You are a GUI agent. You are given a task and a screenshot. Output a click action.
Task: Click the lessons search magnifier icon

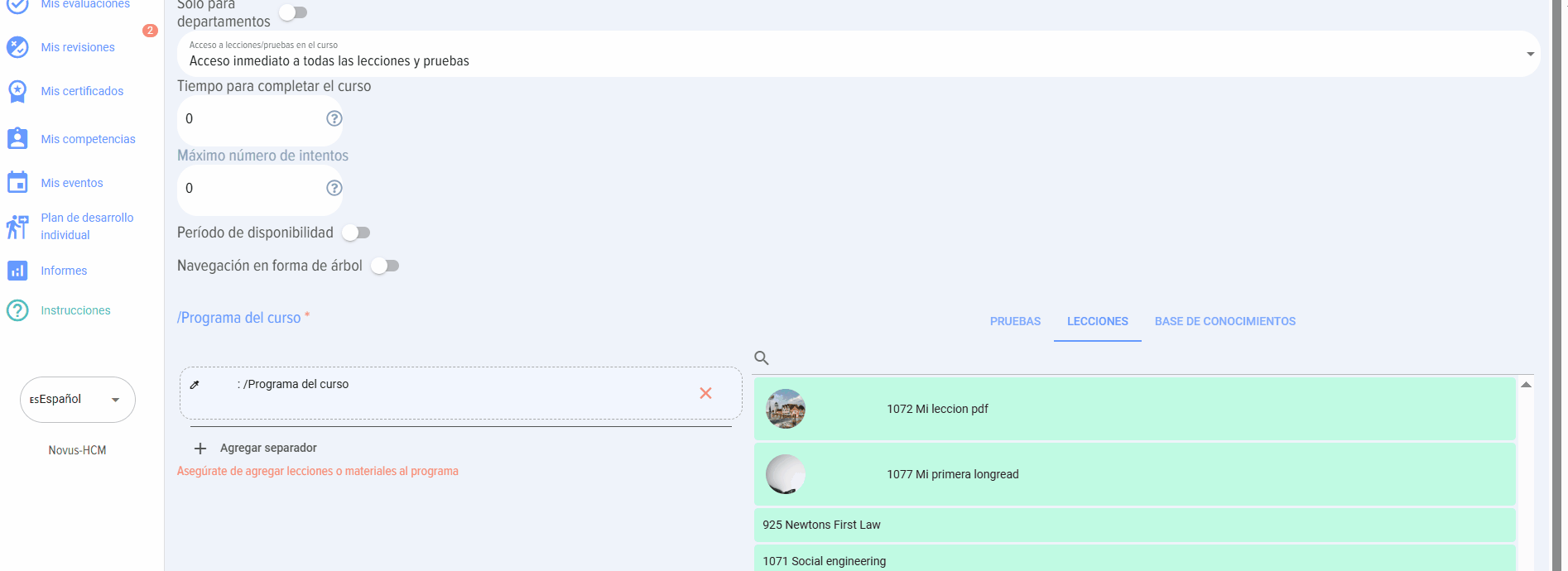click(762, 358)
